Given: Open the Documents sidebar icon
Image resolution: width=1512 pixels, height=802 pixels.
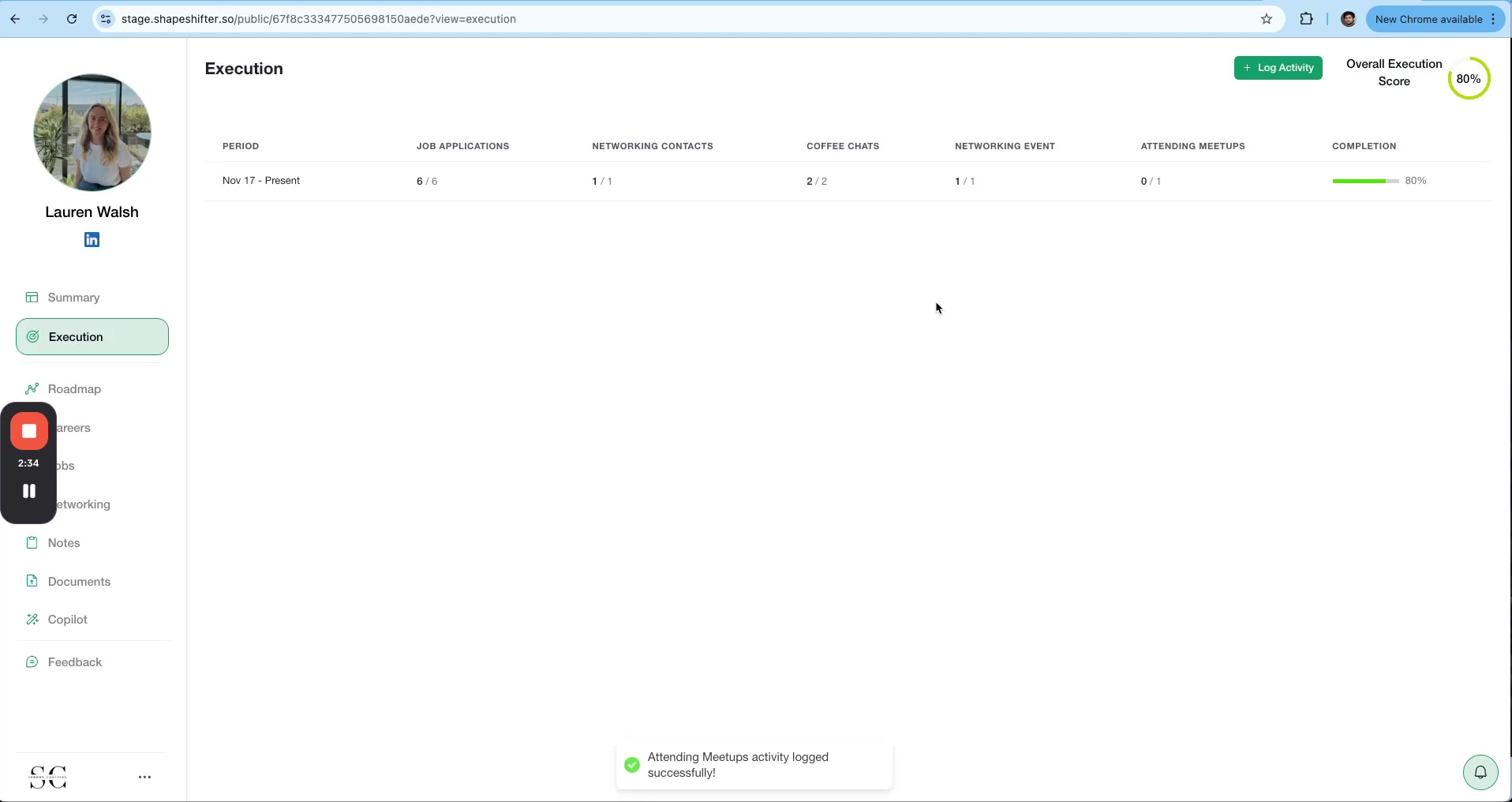Looking at the screenshot, I should (x=32, y=581).
